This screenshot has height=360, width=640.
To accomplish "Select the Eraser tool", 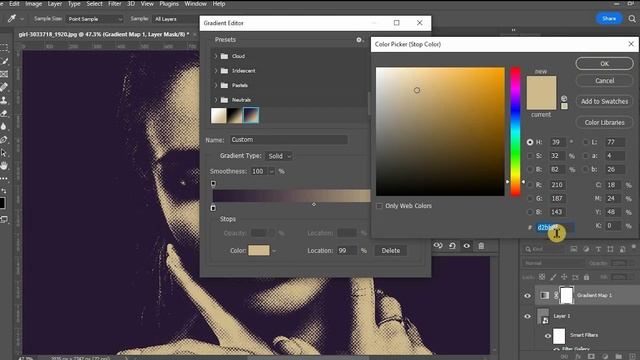I will [4, 113].
